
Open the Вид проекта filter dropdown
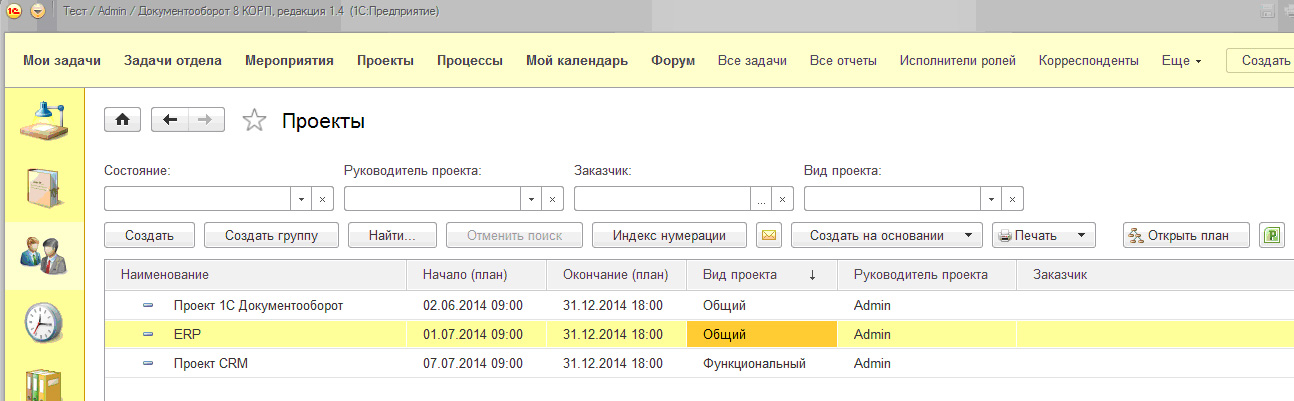(992, 199)
